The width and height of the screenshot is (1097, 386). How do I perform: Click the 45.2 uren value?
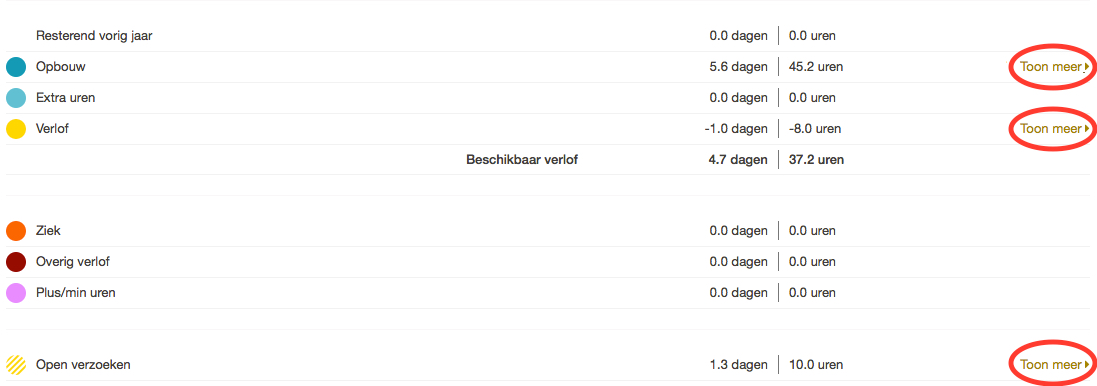click(x=816, y=67)
